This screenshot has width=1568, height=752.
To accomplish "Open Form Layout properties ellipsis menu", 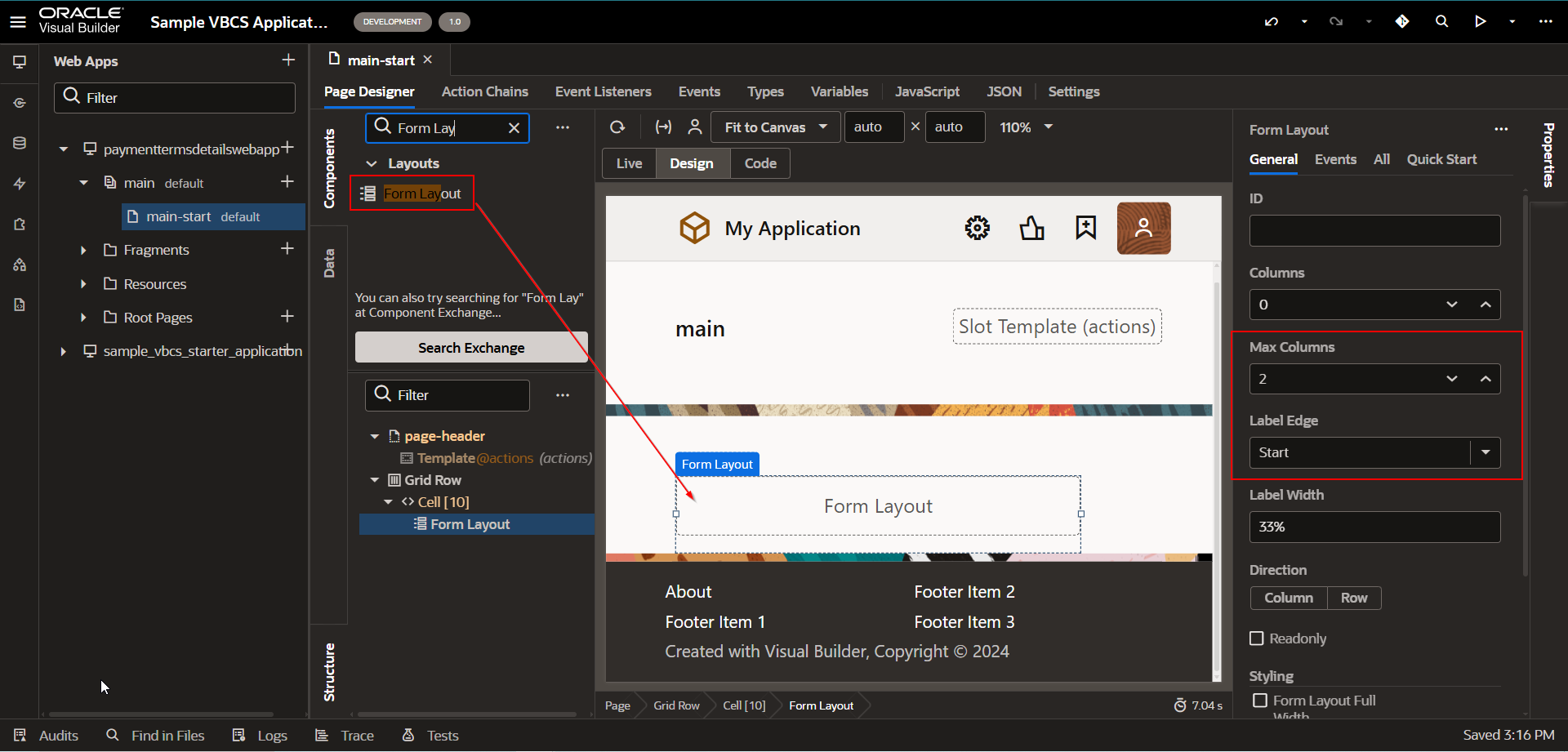I will 1501,129.
